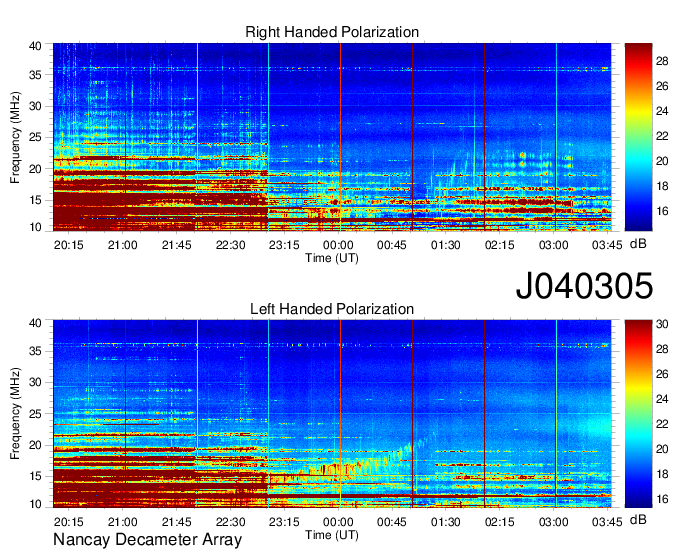
Task: Click the 10 MHz frequency tick, right-handed plot
Action: point(35,227)
